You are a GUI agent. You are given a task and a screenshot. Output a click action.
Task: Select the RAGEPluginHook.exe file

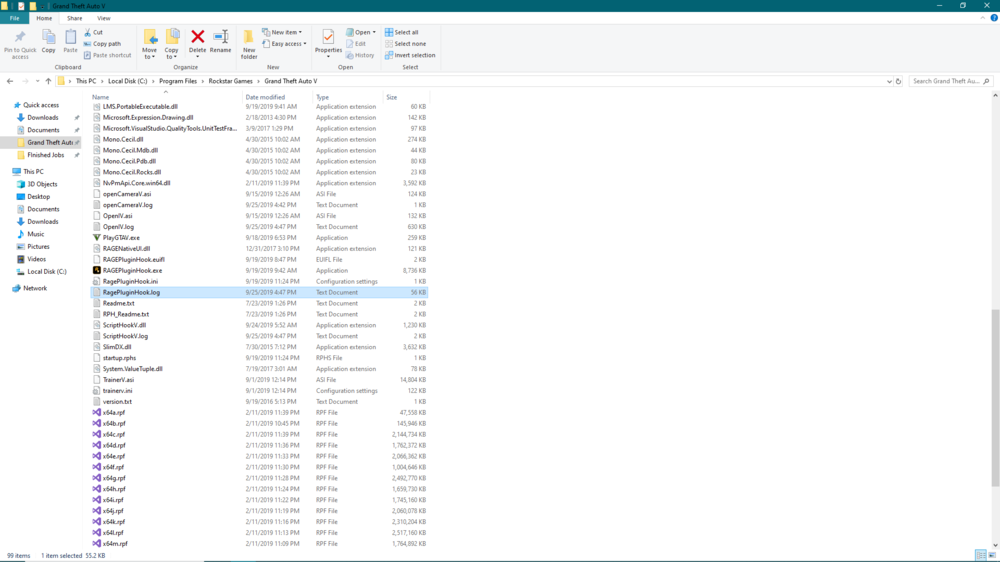[x=260, y=270]
